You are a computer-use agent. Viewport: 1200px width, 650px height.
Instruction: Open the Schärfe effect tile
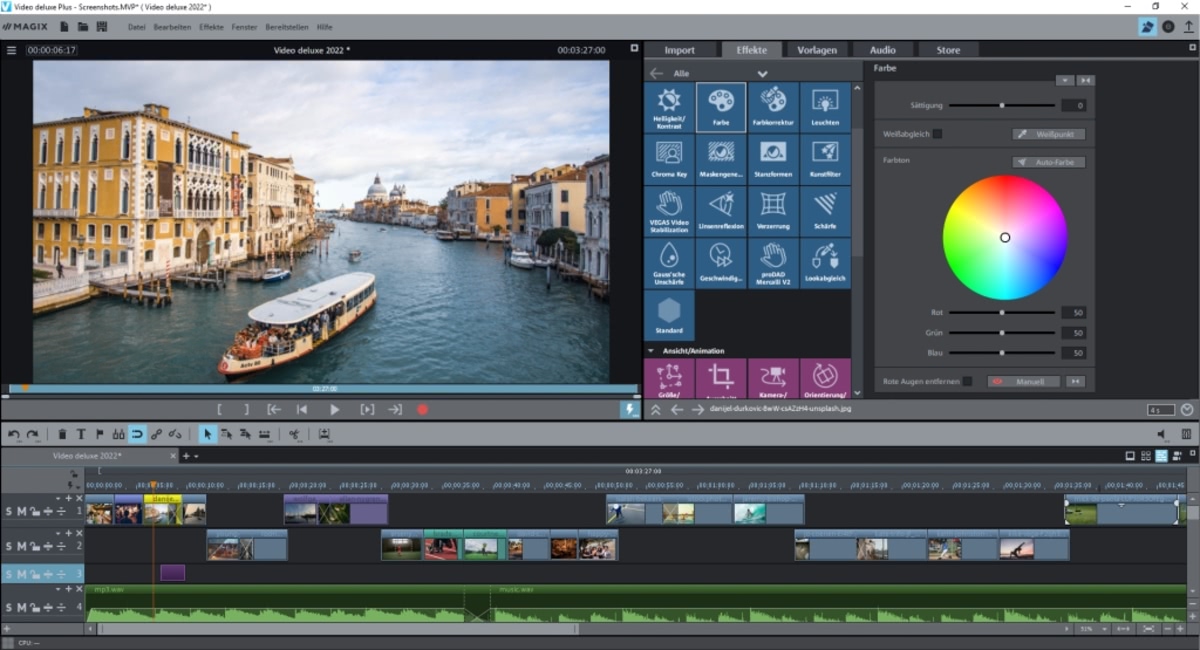pyautogui.click(x=825, y=212)
